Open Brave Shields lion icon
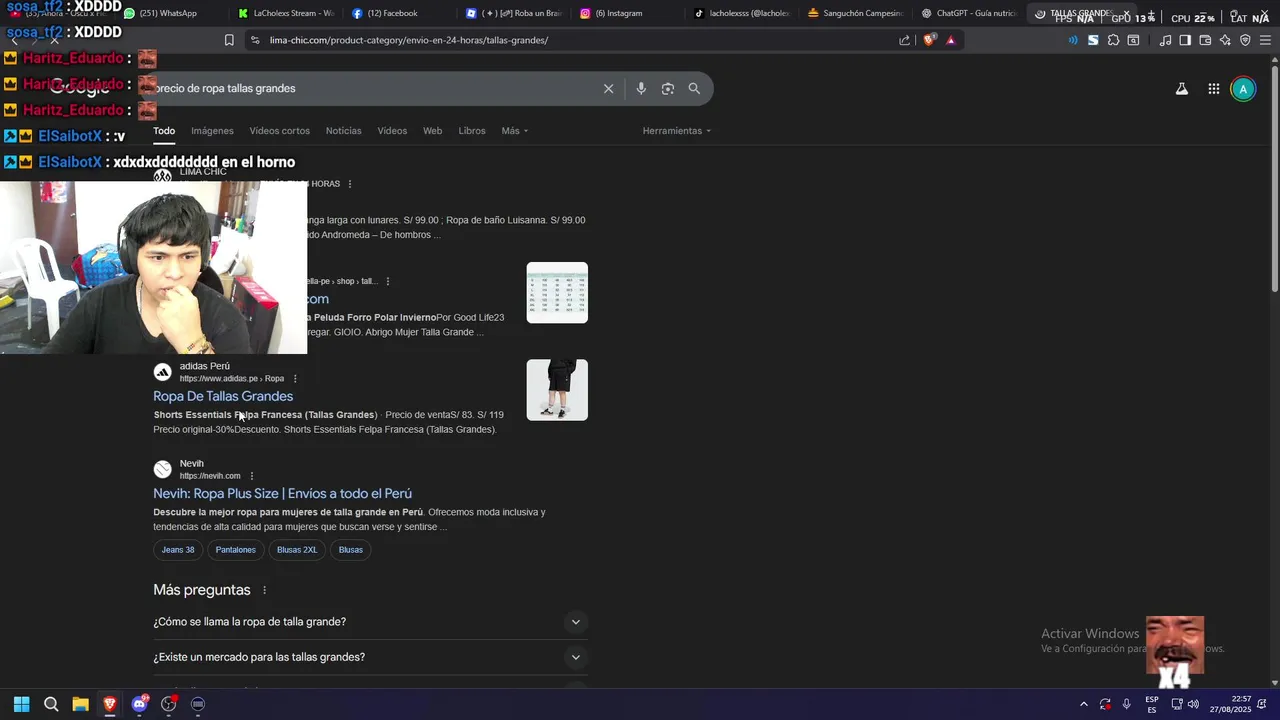1280x720 pixels. click(x=929, y=40)
